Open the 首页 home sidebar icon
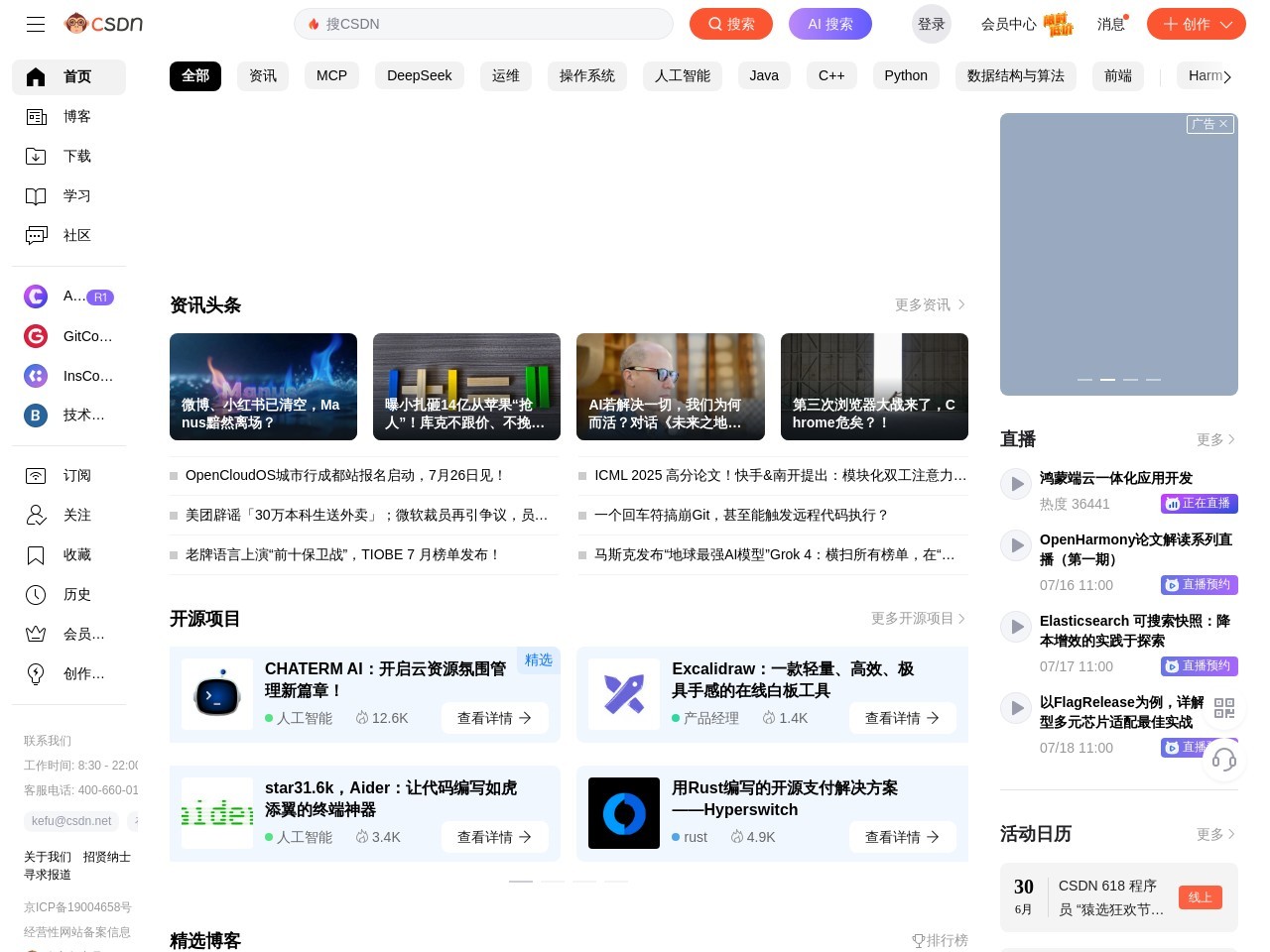1270x952 pixels. tap(36, 76)
